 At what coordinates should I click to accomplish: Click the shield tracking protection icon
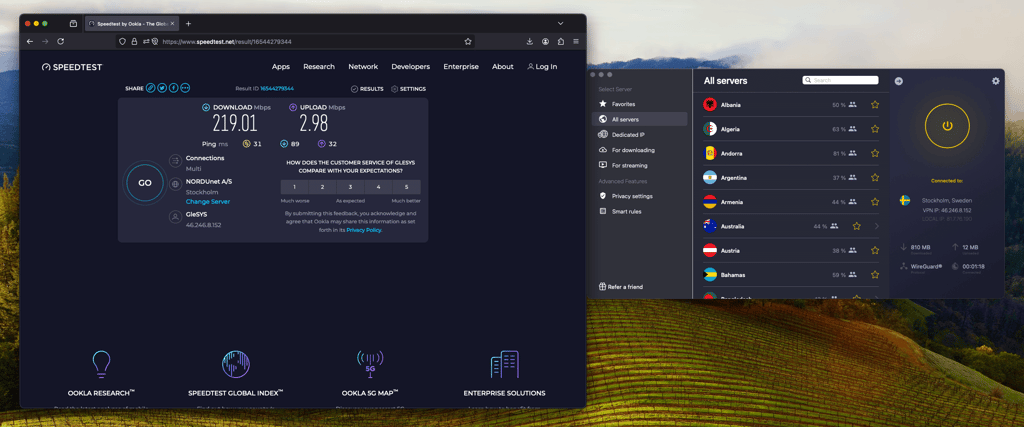coord(122,41)
